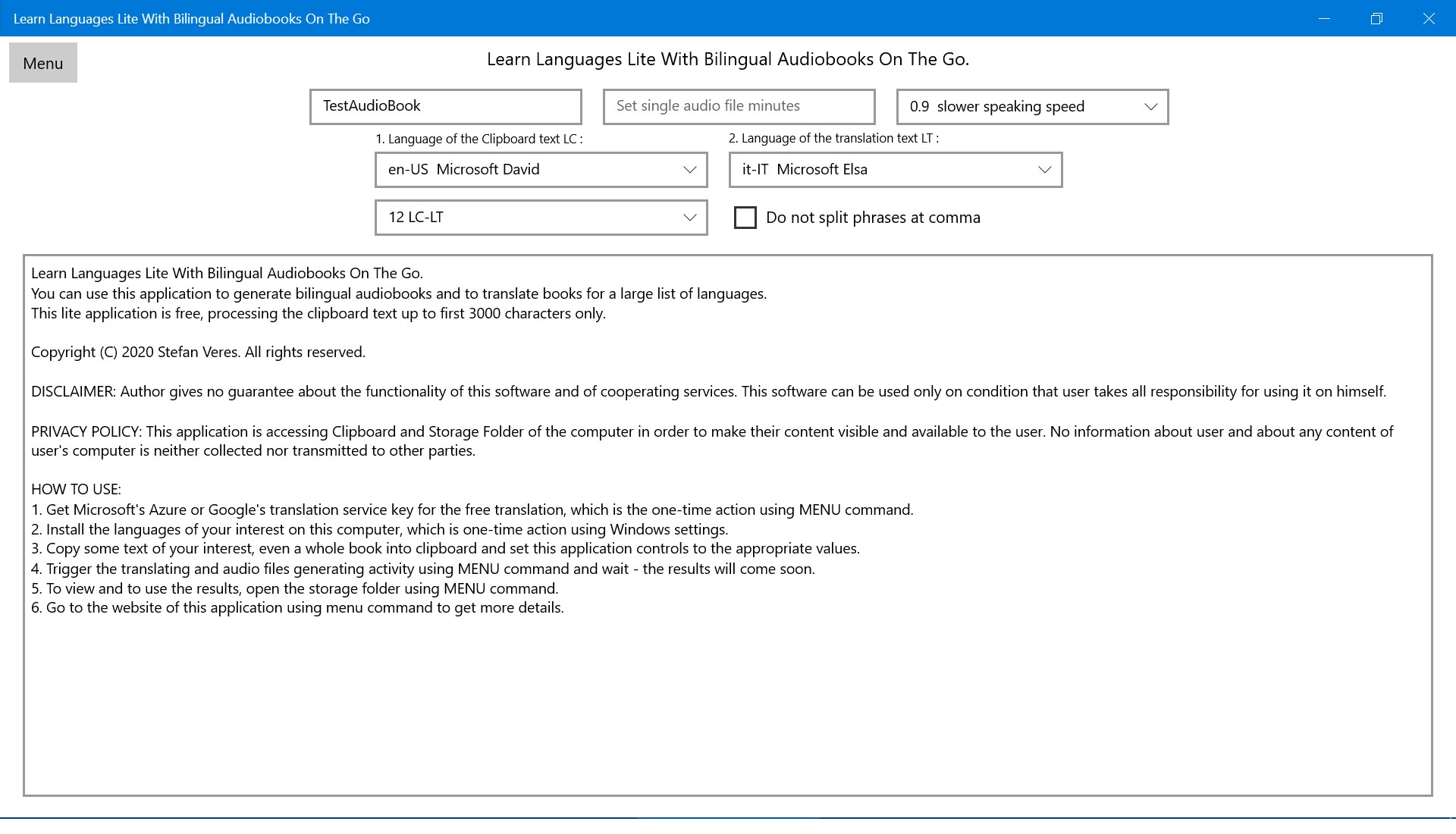Screen dimensions: 1456x834
Task: Click the DISCLAIMER line in the text area
Action: pyautogui.click(x=708, y=392)
